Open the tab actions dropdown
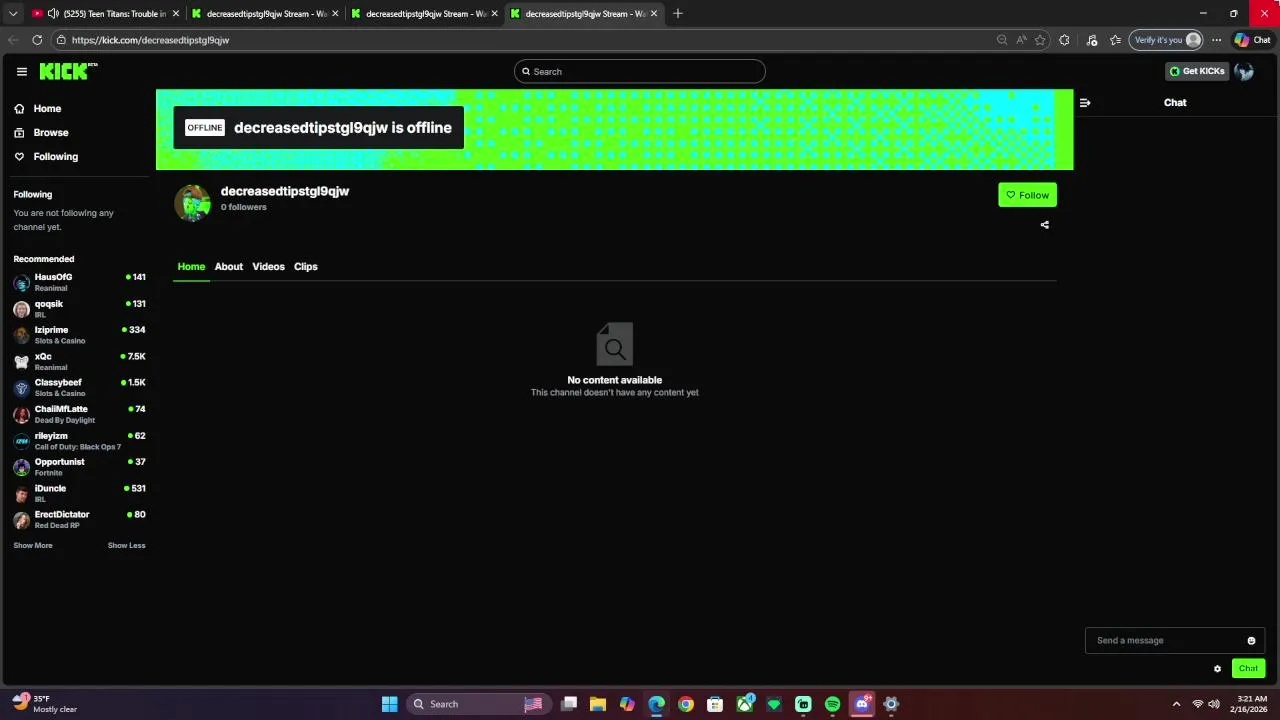 click(13, 14)
